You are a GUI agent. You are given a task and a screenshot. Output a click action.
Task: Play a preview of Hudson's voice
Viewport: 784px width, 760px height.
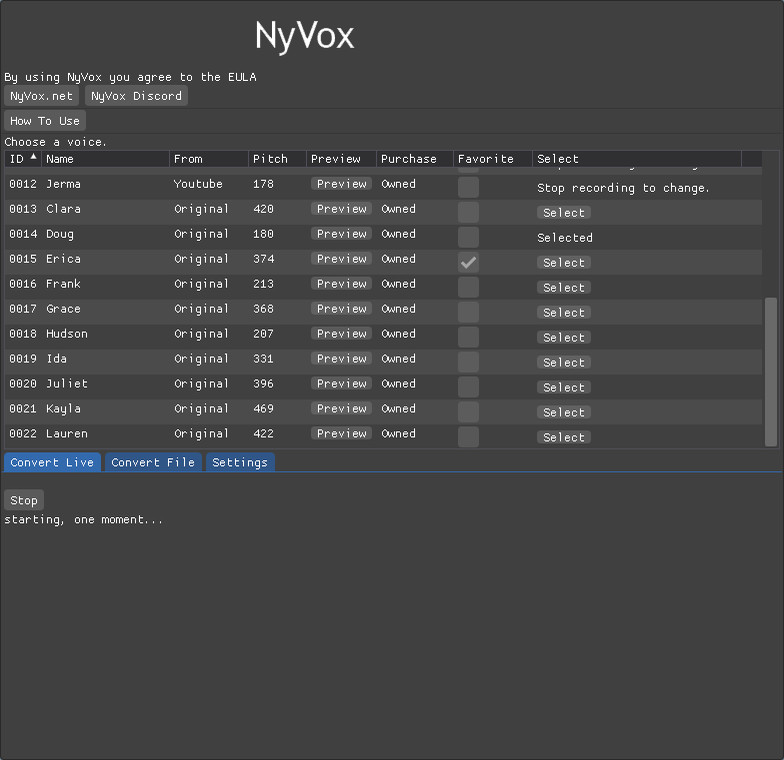point(342,334)
